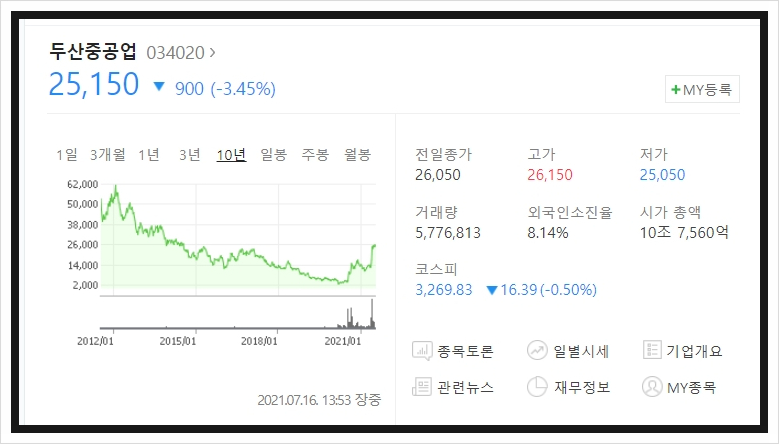Click the 종목토론 discussion chart icon
Screen dimensions: 779x444
click(x=422, y=351)
